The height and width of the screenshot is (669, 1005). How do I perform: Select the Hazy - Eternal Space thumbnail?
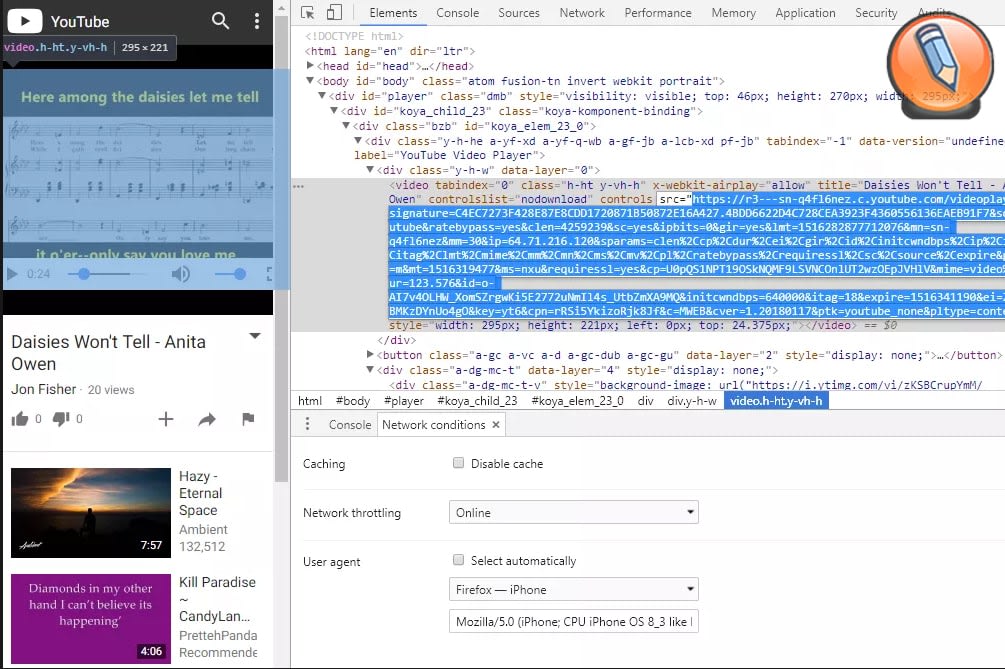[x=90, y=512]
